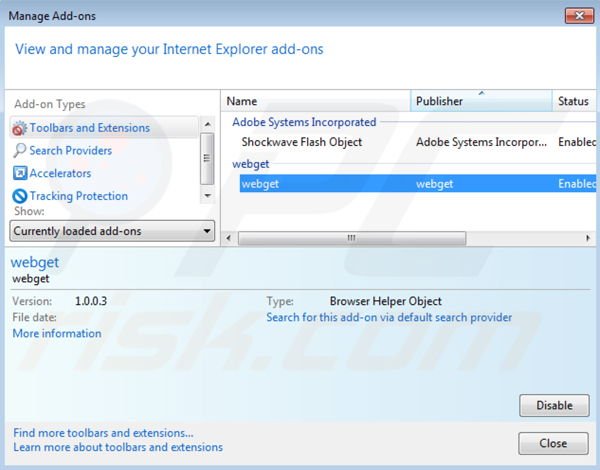Click the 'Browser Helper Object' type value
This screenshot has height=470, width=600.
pyautogui.click(x=386, y=301)
